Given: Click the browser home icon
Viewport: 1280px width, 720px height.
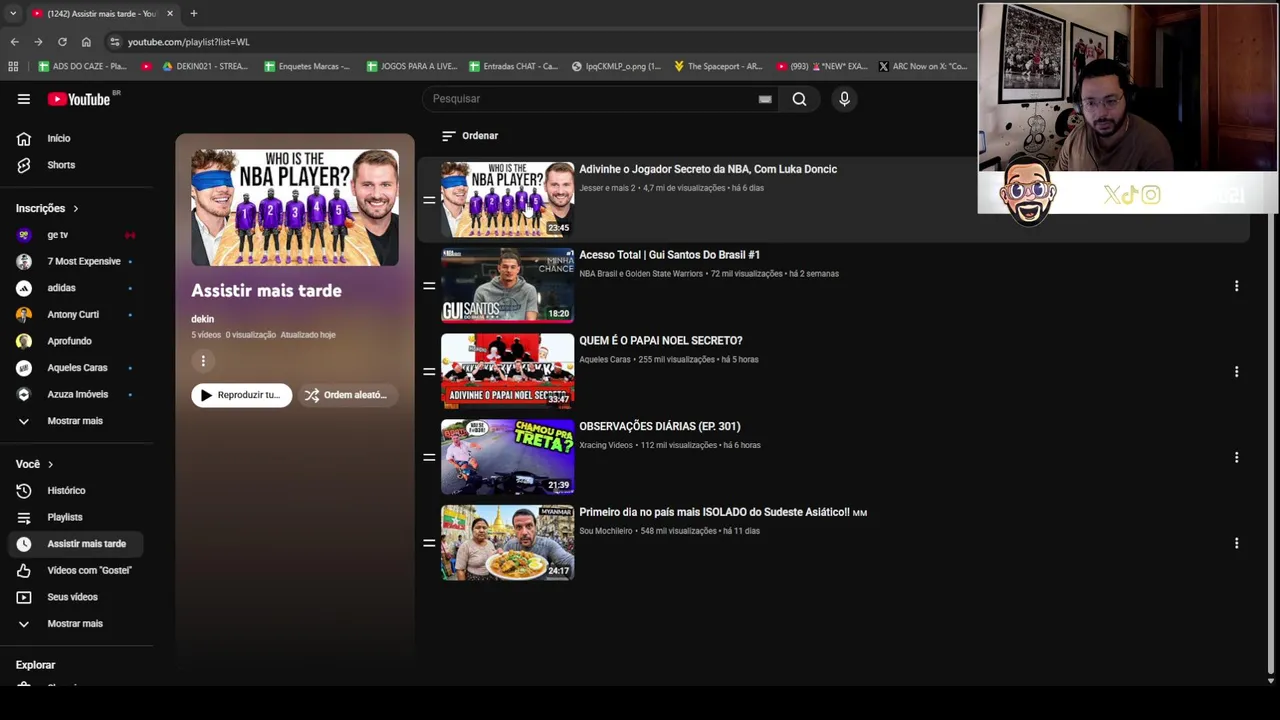Looking at the screenshot, I should click(86, 42).
